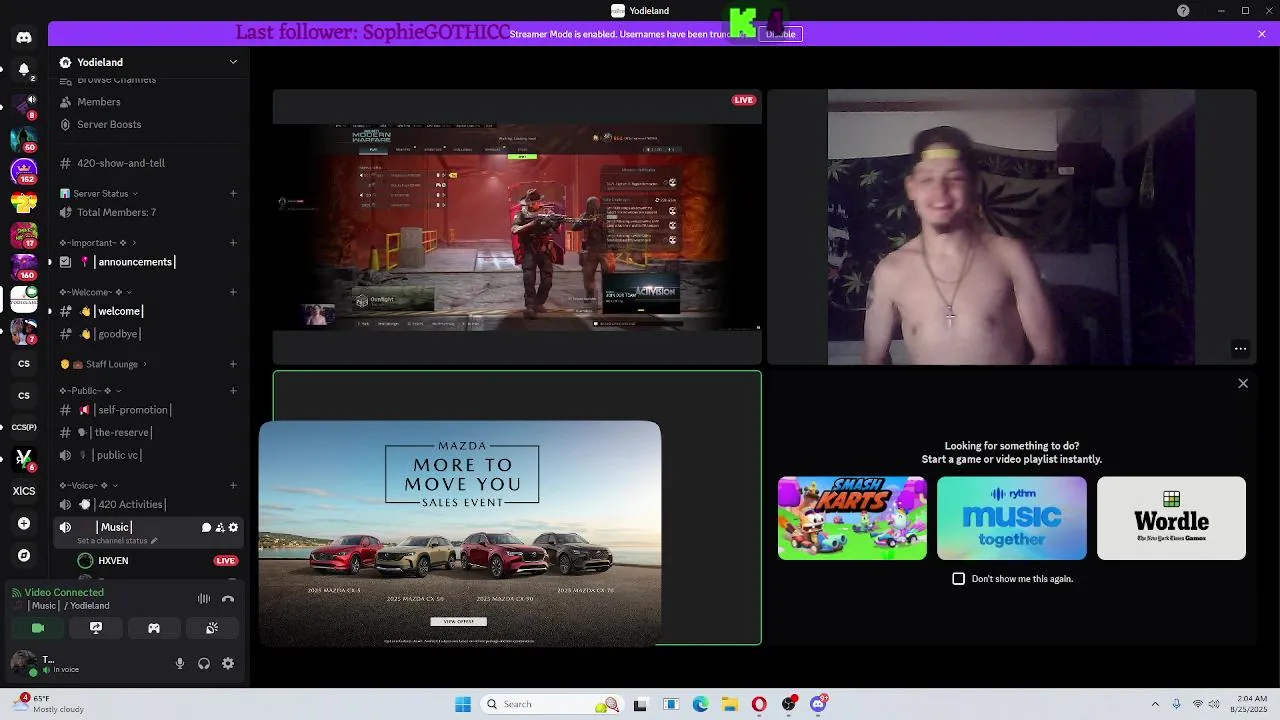Select HXVEN in voice channel
1280x720 pixels.
[x=156, y=561]
